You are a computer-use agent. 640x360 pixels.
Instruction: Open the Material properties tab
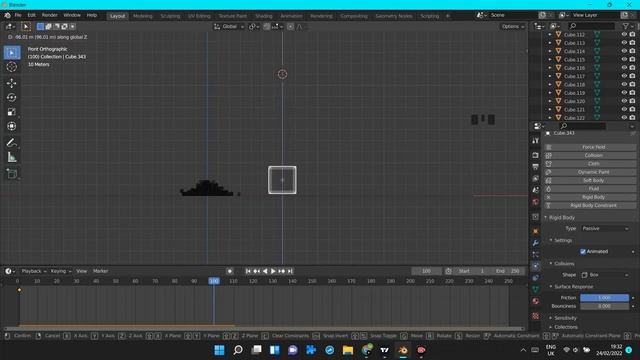(x=536, y=301)
